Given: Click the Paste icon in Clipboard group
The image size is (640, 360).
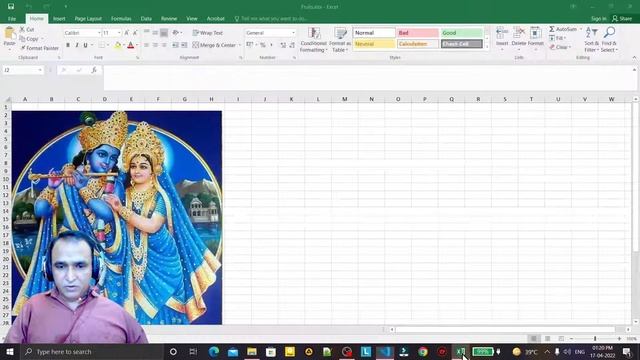Looking at the screenshot, I should pos(9,34).
